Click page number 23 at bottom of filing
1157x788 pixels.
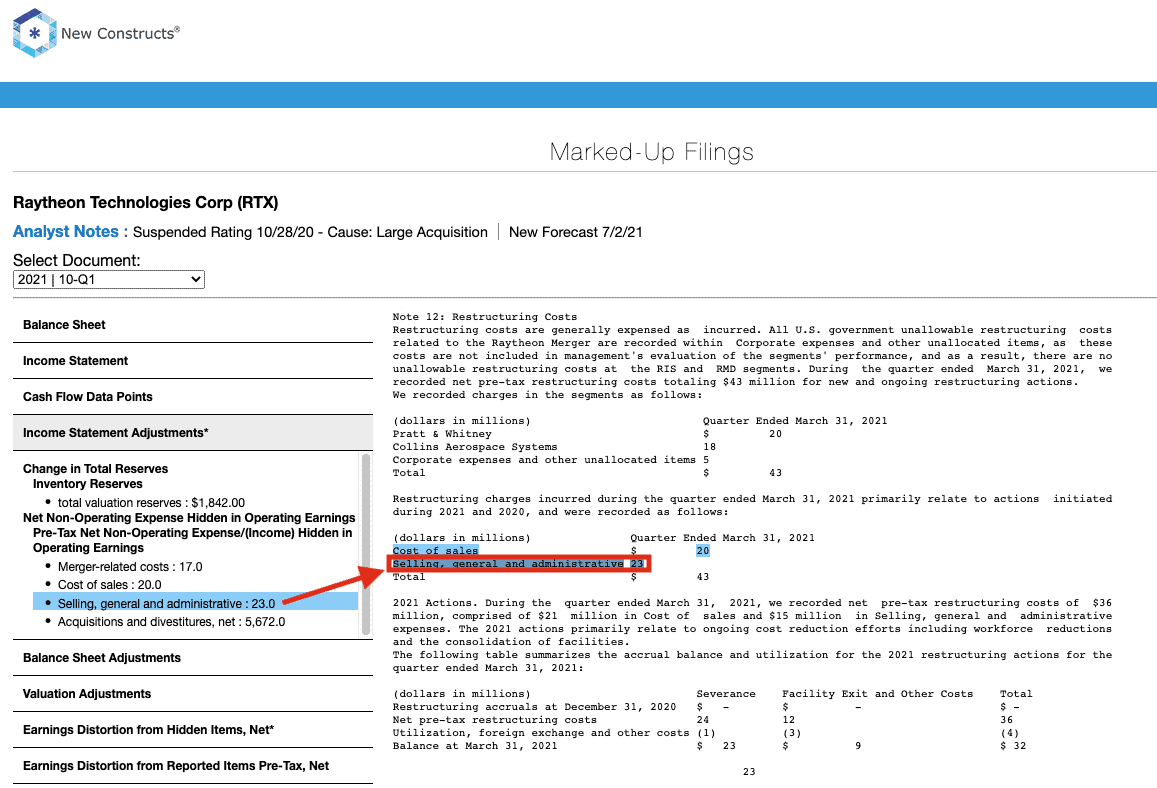tap(749, 772)
